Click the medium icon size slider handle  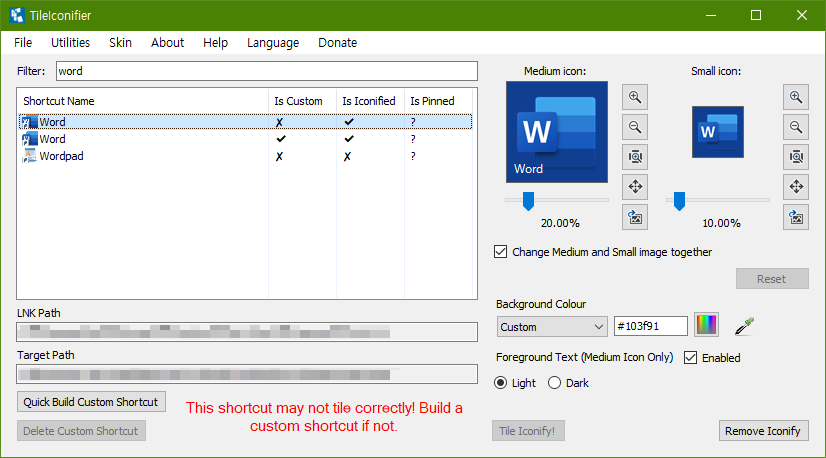pyautogui.click(x=528, y=201)
